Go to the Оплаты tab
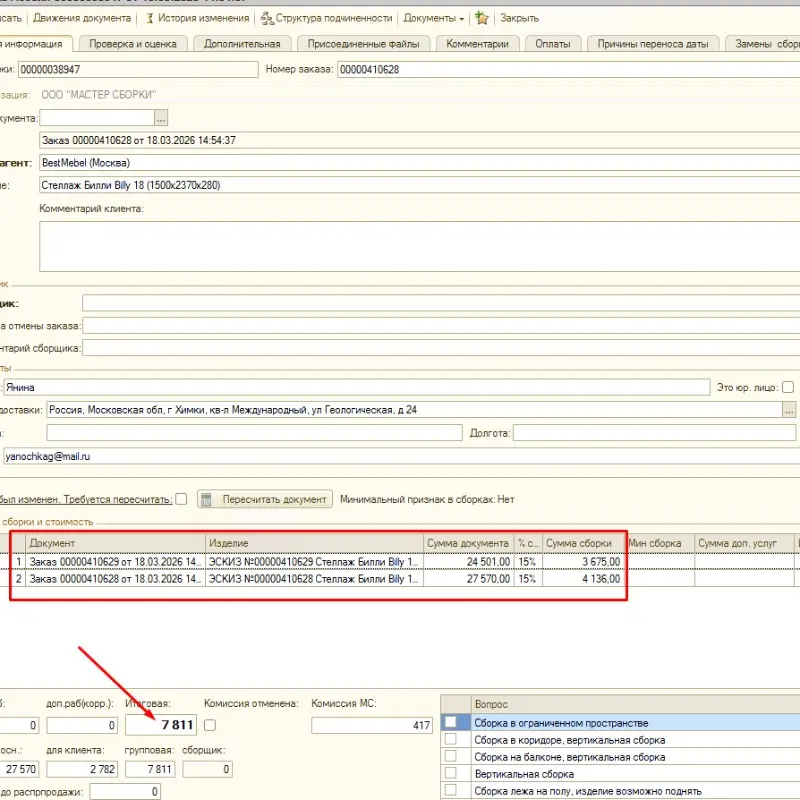 [x=553, y=44]
